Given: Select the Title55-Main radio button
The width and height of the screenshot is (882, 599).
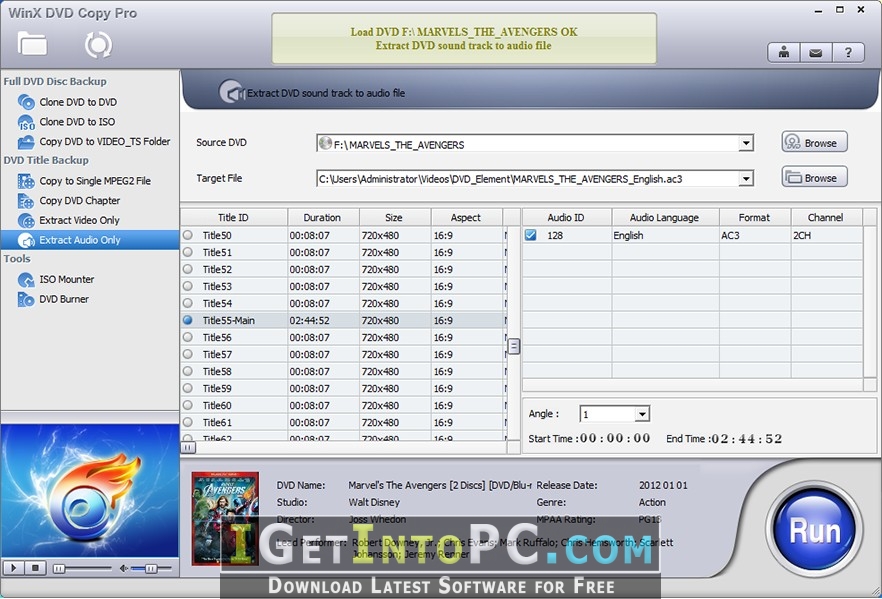Looking at the screenshot, I should 188,320.
